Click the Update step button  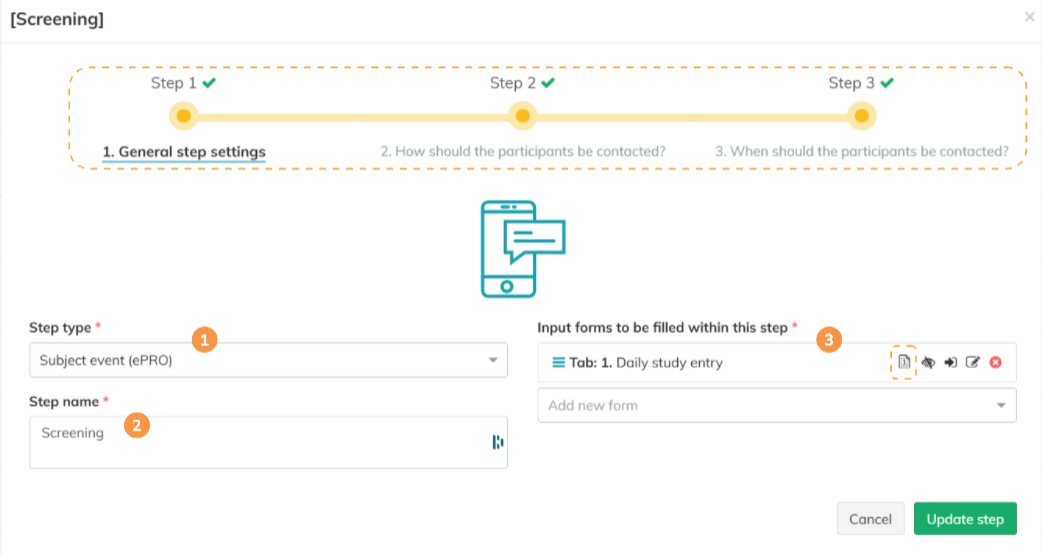(964, 519)
